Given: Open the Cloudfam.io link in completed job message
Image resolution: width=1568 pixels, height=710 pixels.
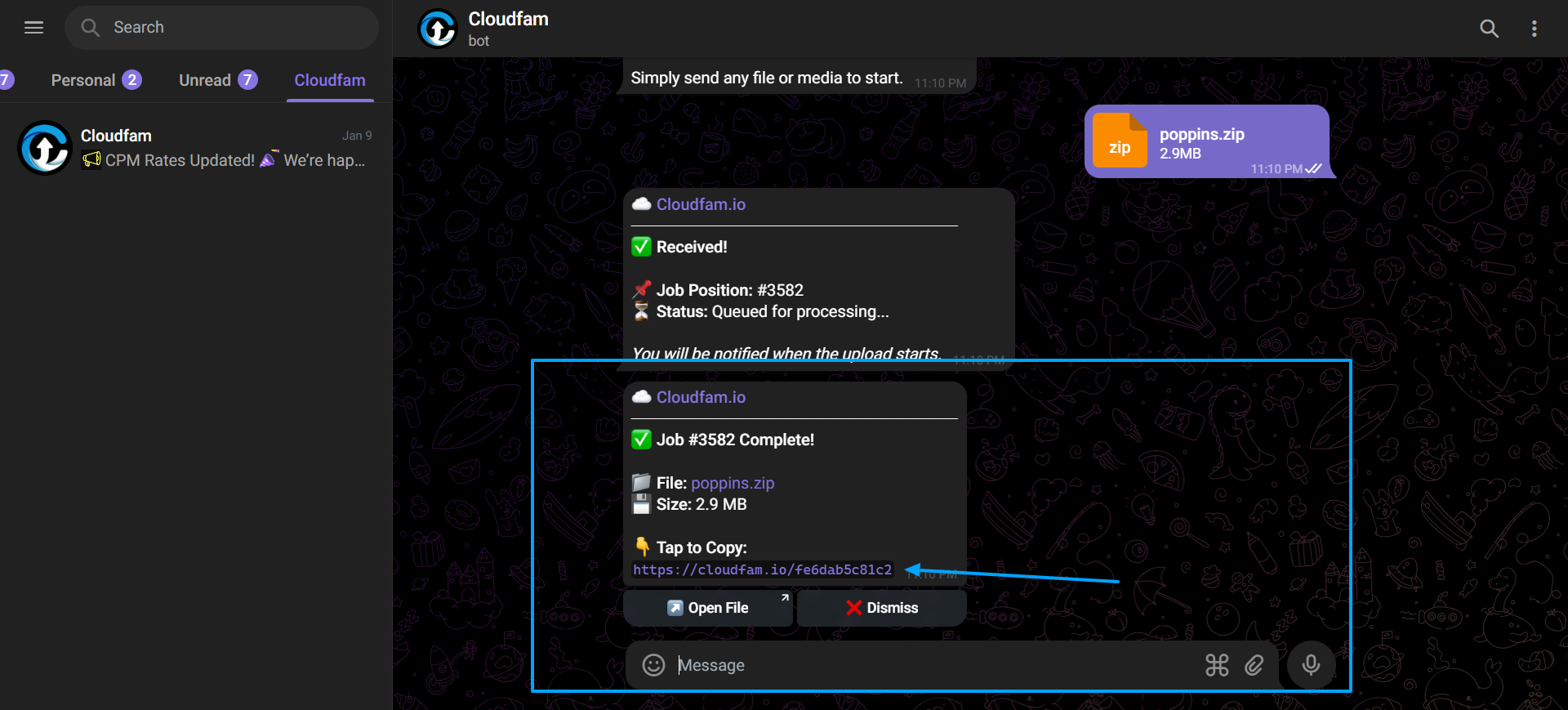Looking at the screenshot, I should coord(701,397).
